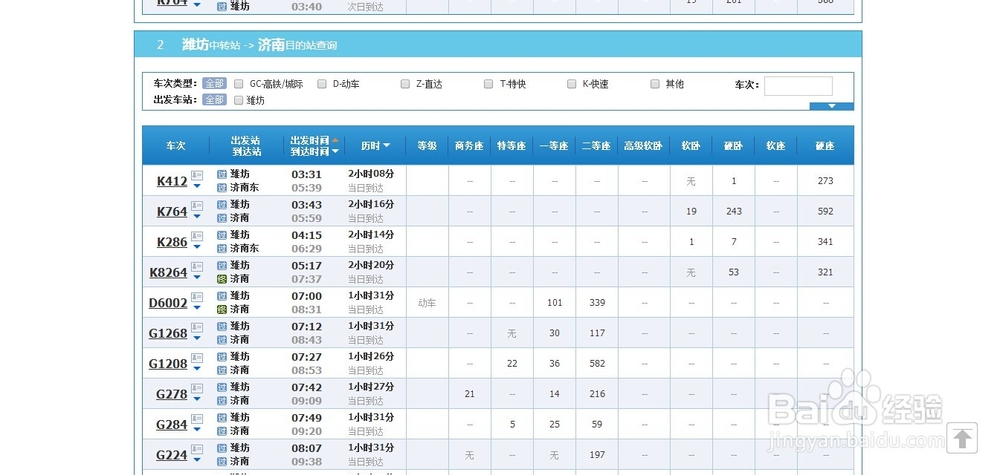Open the ID card icon beside G1268
This screenshot has width=1000, height=475.
click(x=197, y=327)
